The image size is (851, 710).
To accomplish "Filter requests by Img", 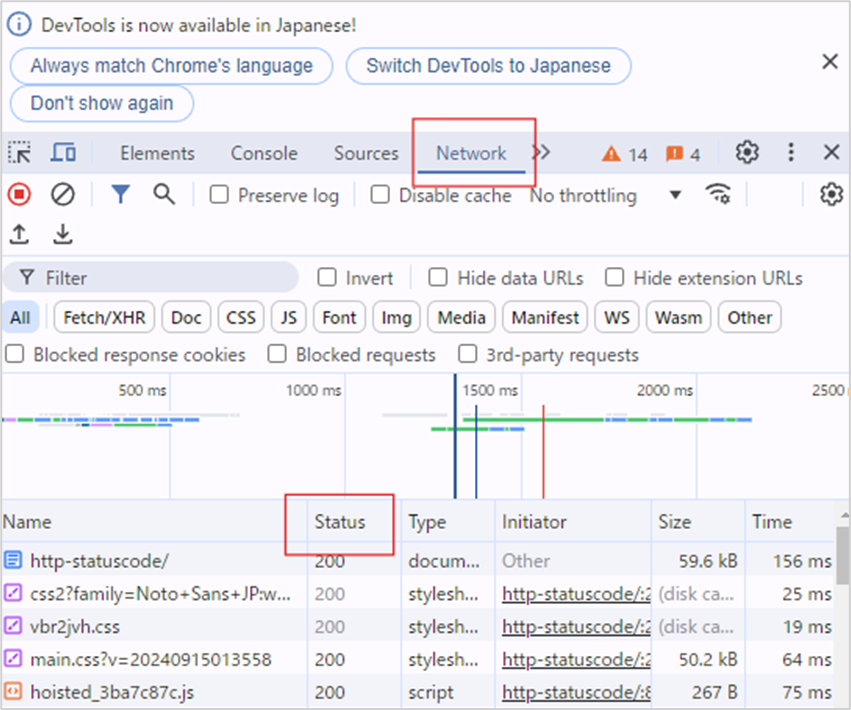I will pyautogui.click(x=396, y=317).
